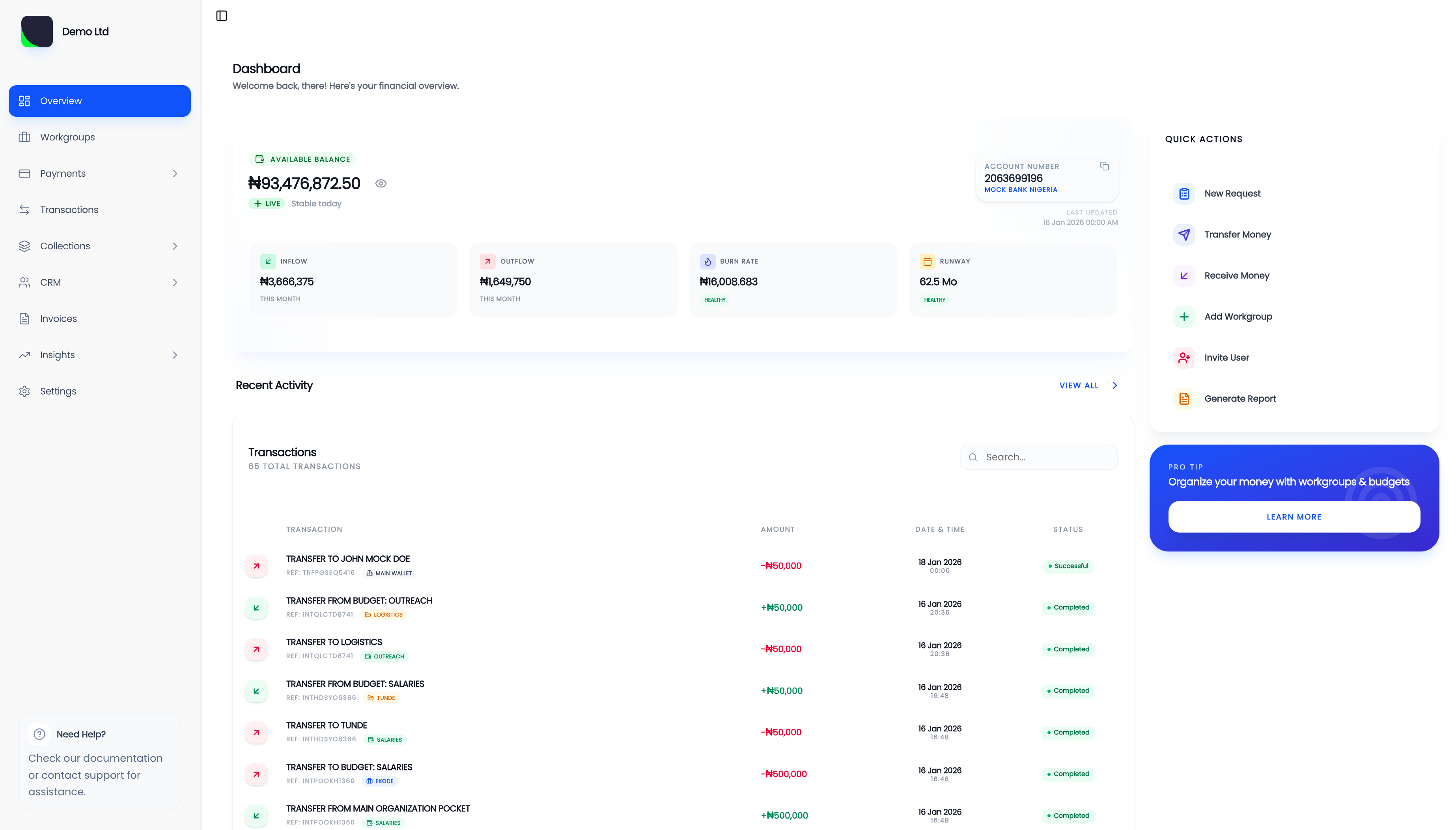Expand the Insights submenu chevron
Image resolution: width=1456 pixels, height=830 pixels.
(175, 355)
